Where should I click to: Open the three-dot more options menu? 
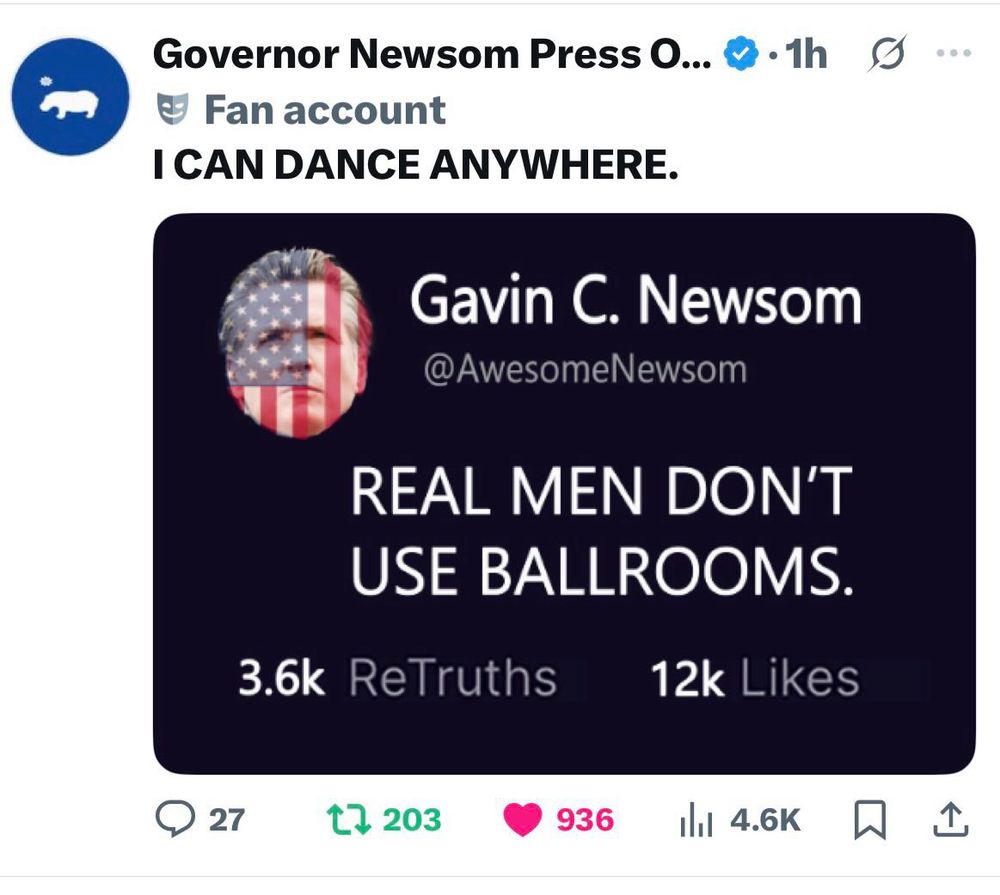coord(954,54)
